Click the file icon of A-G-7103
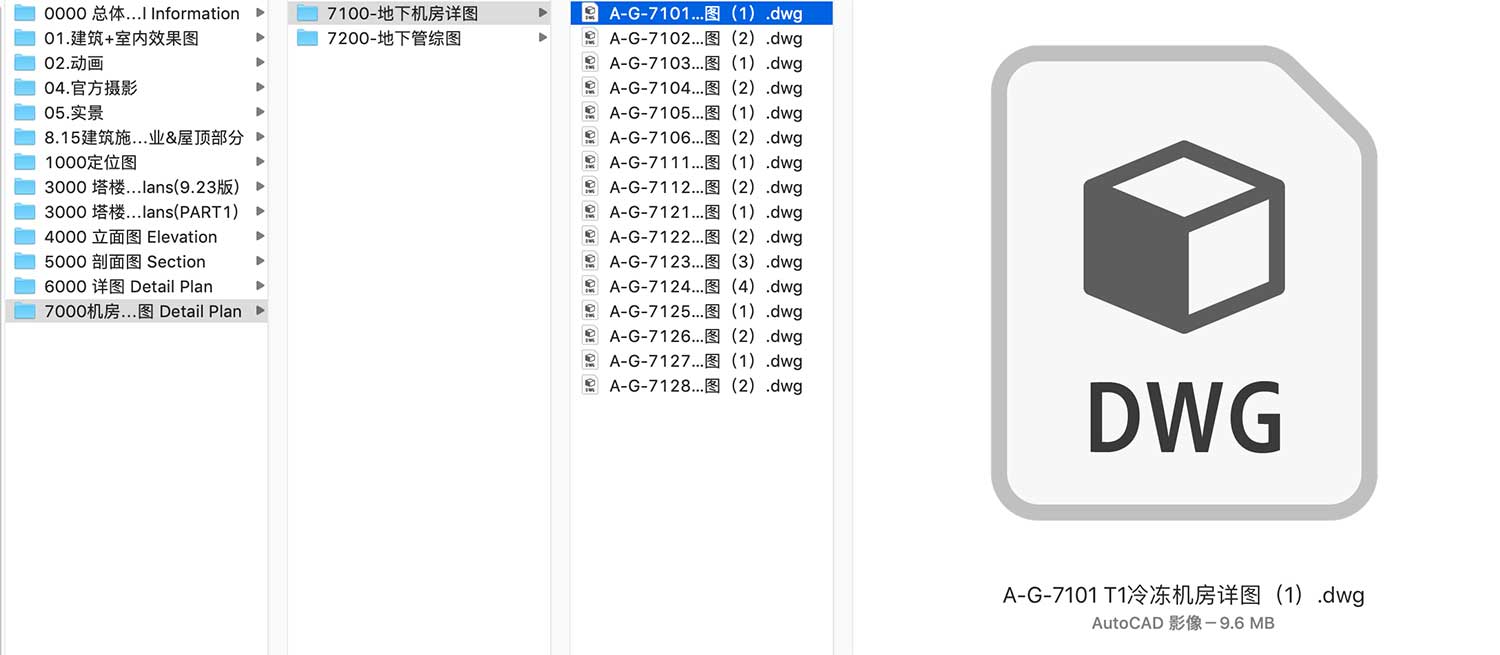The width and height of the screenshot is (1500, 655). 591,63
